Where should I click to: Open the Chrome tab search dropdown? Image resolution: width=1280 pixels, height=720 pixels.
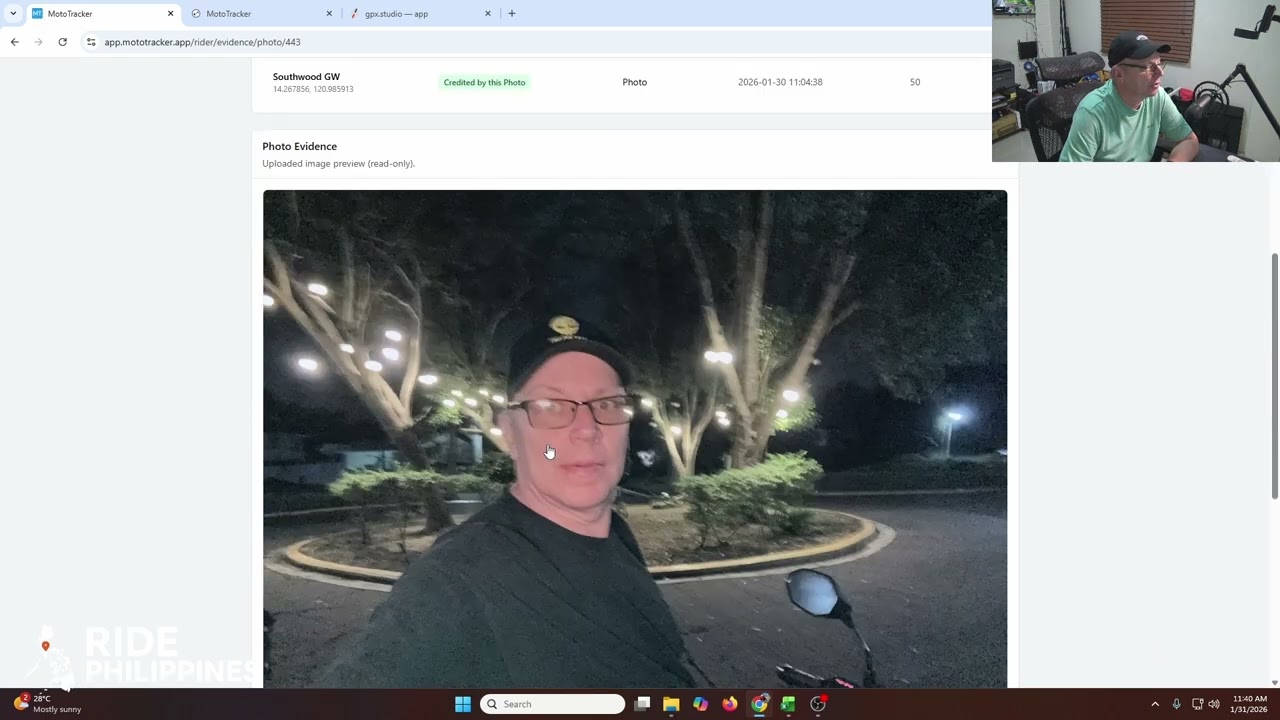[x=13, y=13]
